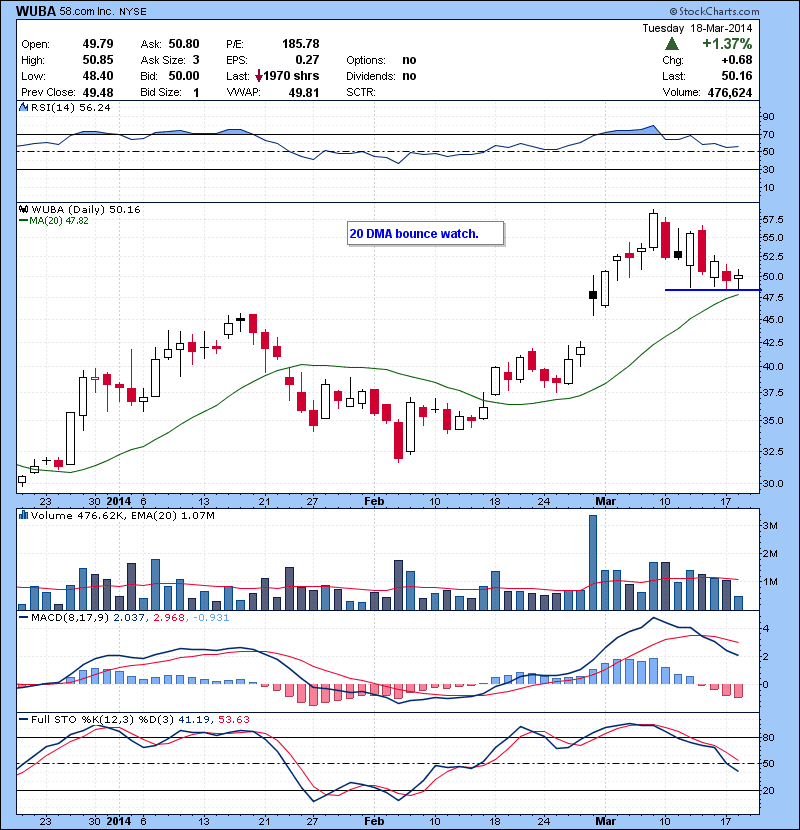Click the Last trade size 1970 shrs
This screenshot has height=830, width=800.
point(291,76)
